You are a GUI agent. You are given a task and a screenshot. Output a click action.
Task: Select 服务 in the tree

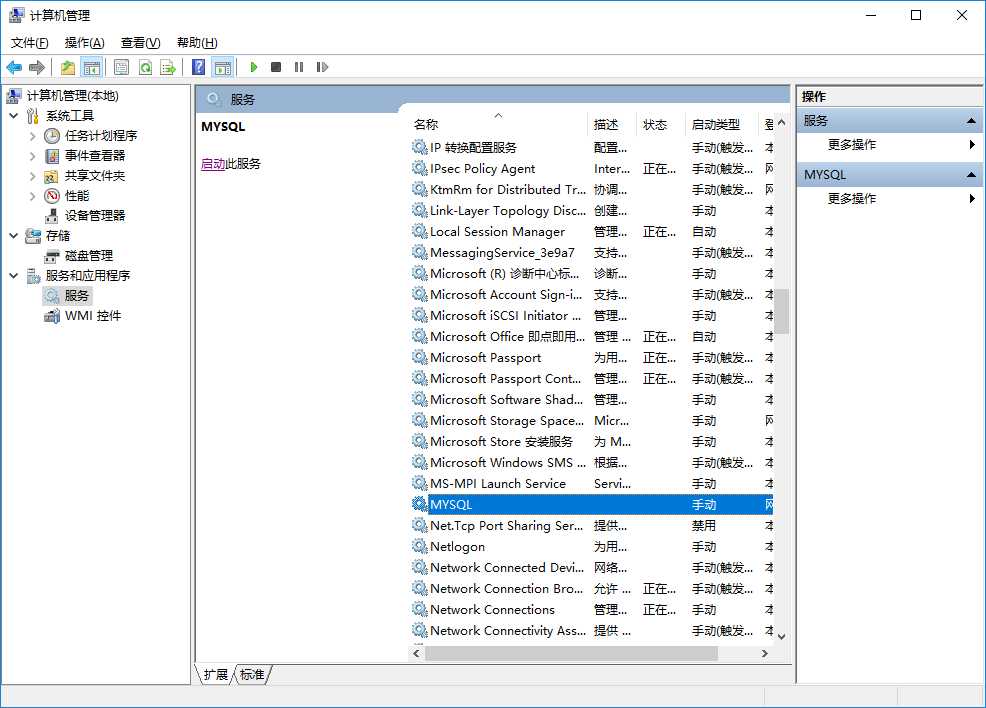(77, 296)
